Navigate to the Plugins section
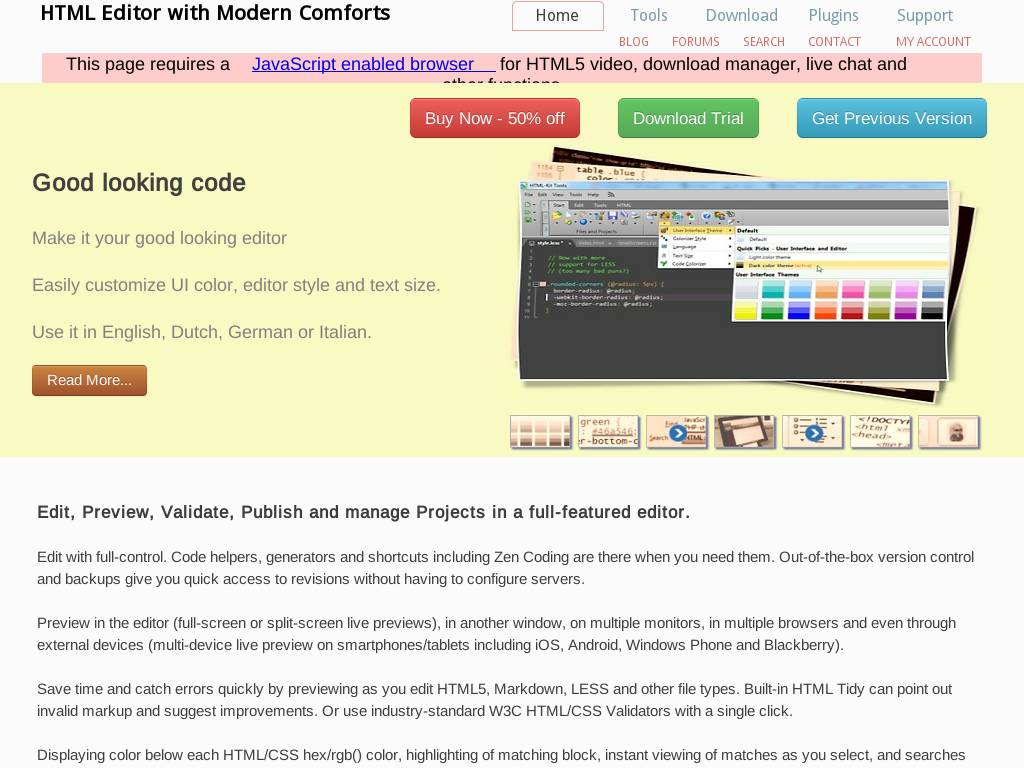Image resolution: width=1024 pixels, height=768 pixels. (x=833, y=16)
